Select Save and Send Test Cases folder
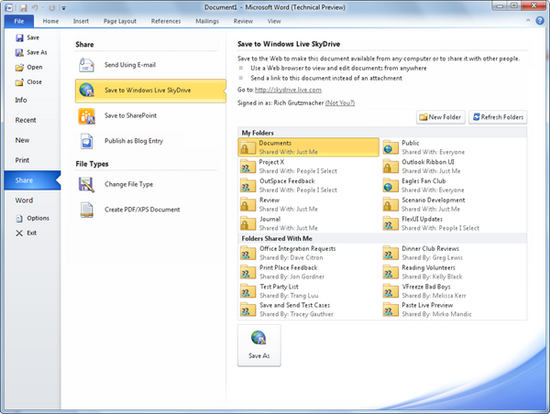Screen dimensions: 550x414 point(308,309)
